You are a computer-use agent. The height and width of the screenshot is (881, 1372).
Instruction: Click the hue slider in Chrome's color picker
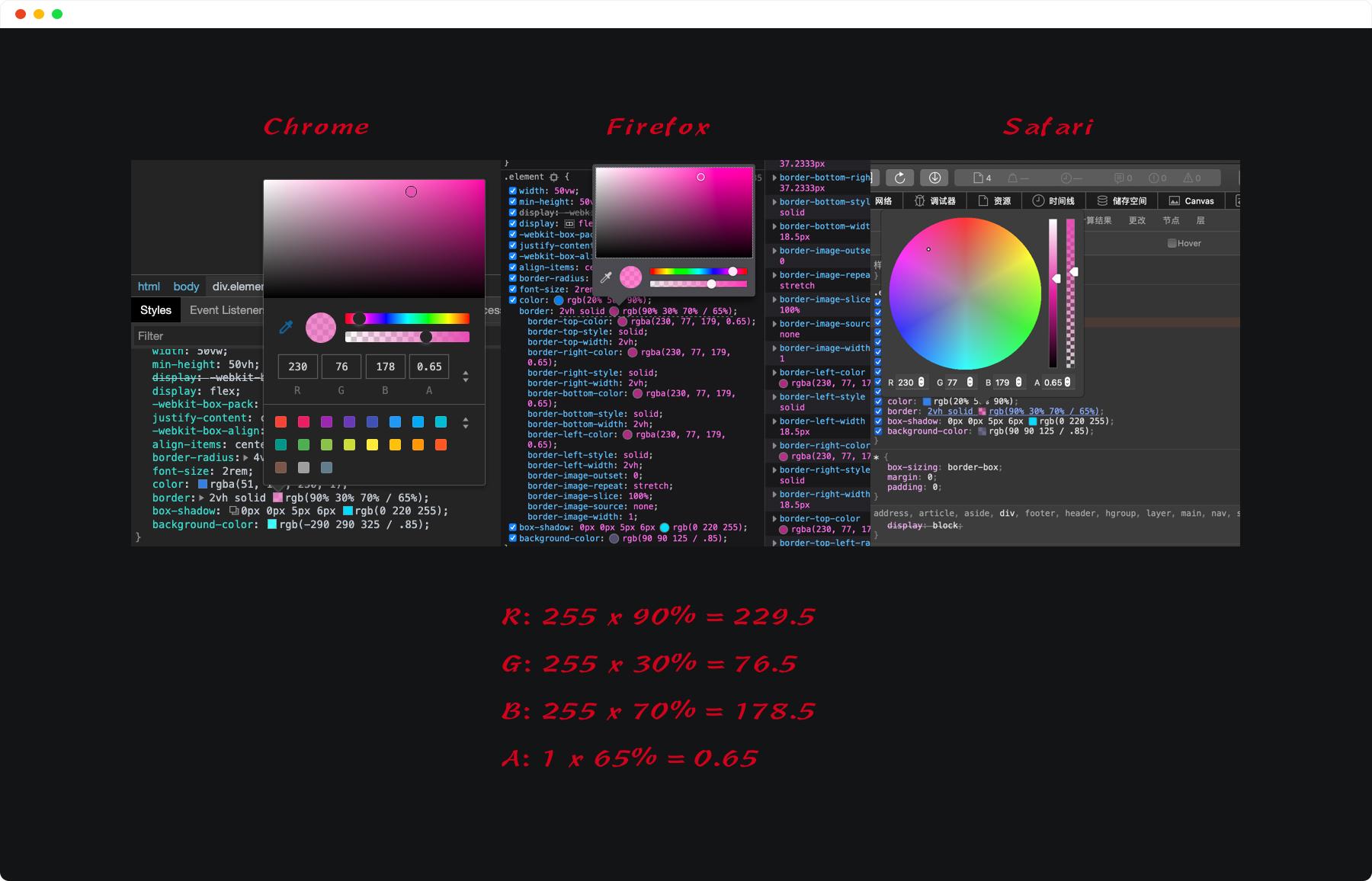(407, 319)
